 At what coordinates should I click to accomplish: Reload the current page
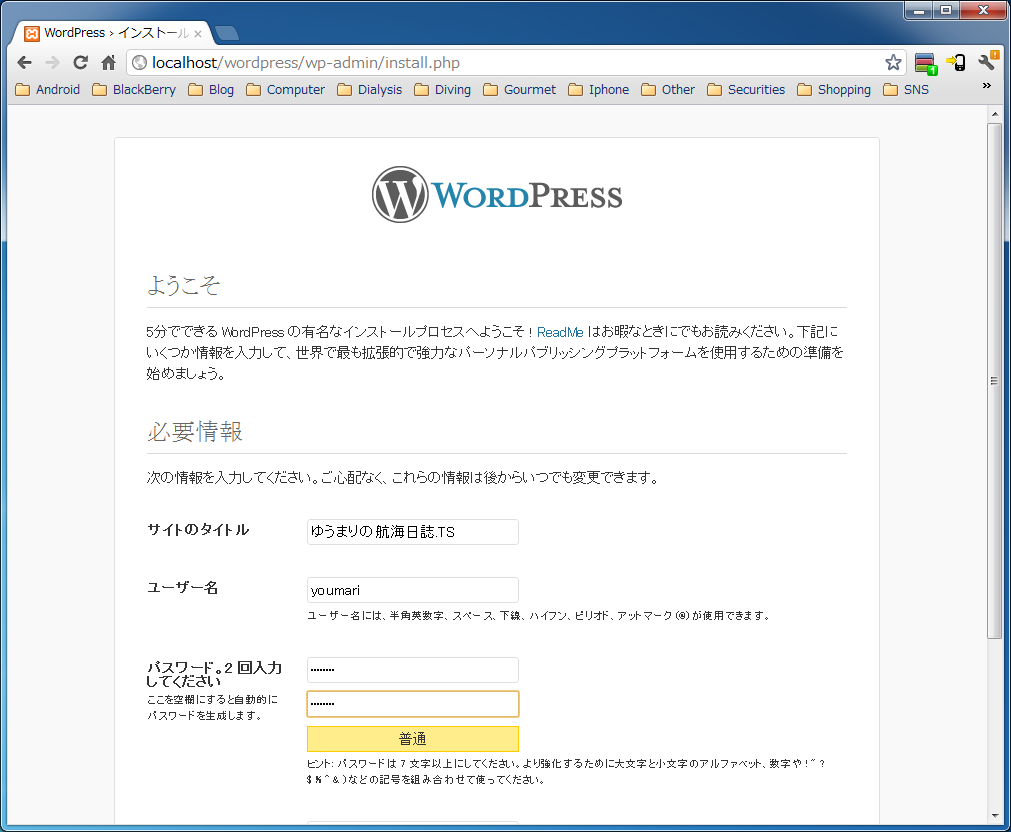click(81, 63)
